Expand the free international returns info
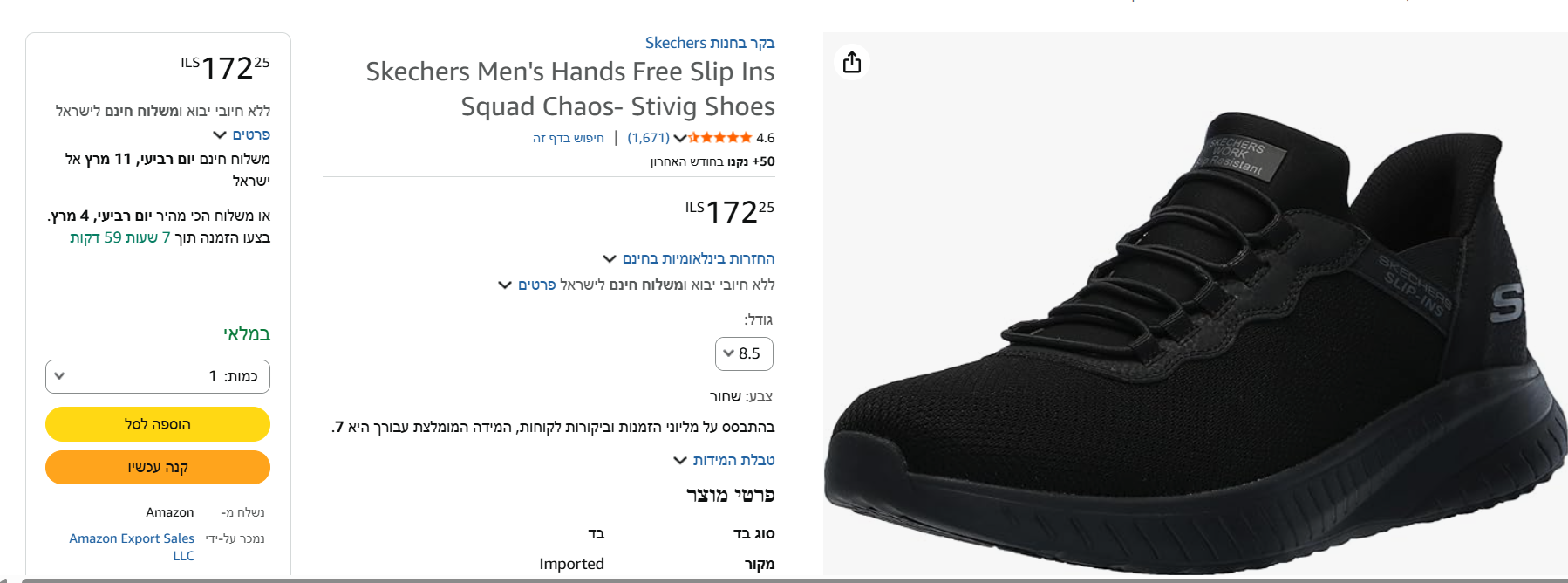 coord(698,258)
